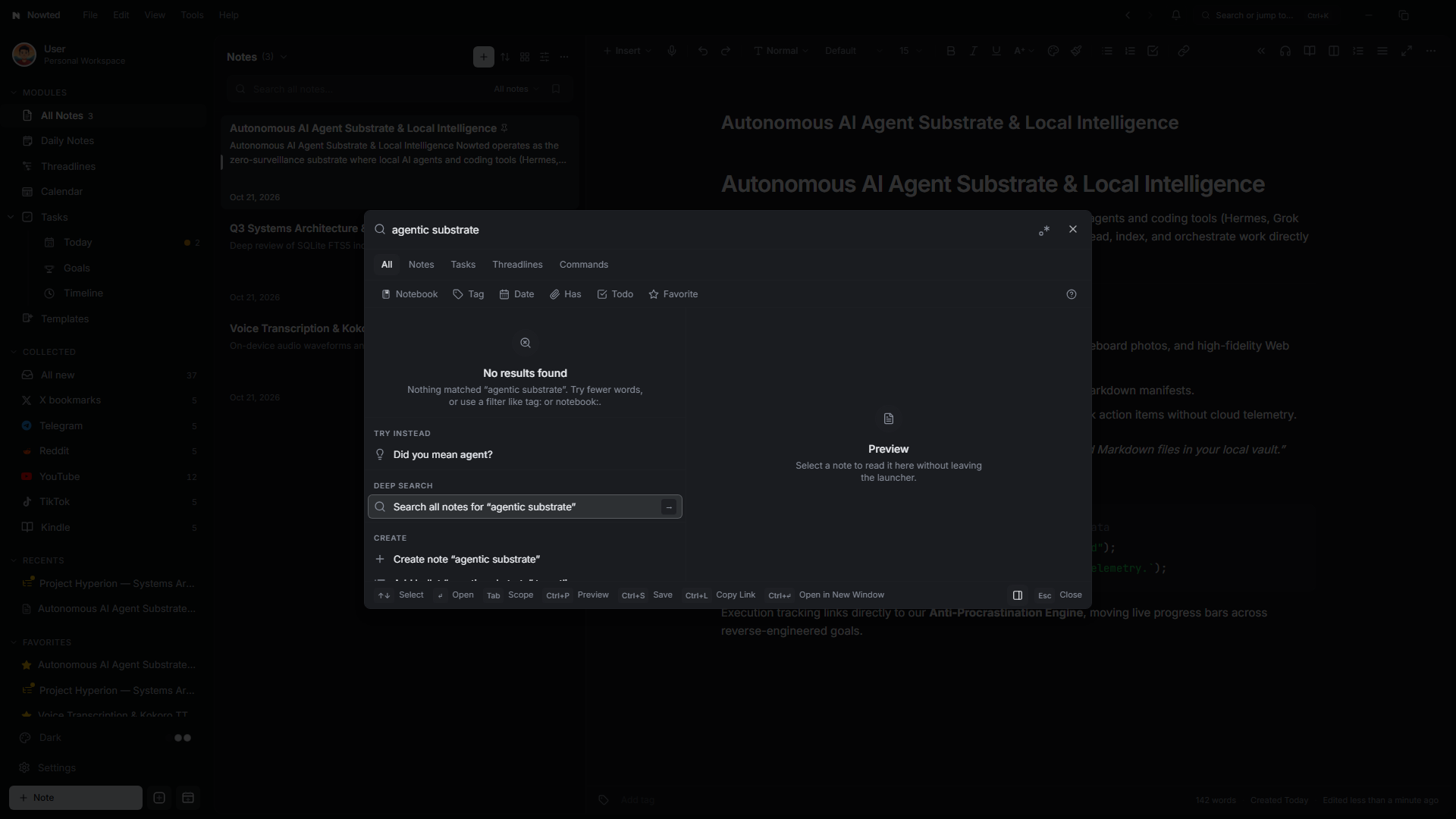
Task: Collapse the MODULES section in sidebar
Action: pyautogui.click(x=14, y=93)
